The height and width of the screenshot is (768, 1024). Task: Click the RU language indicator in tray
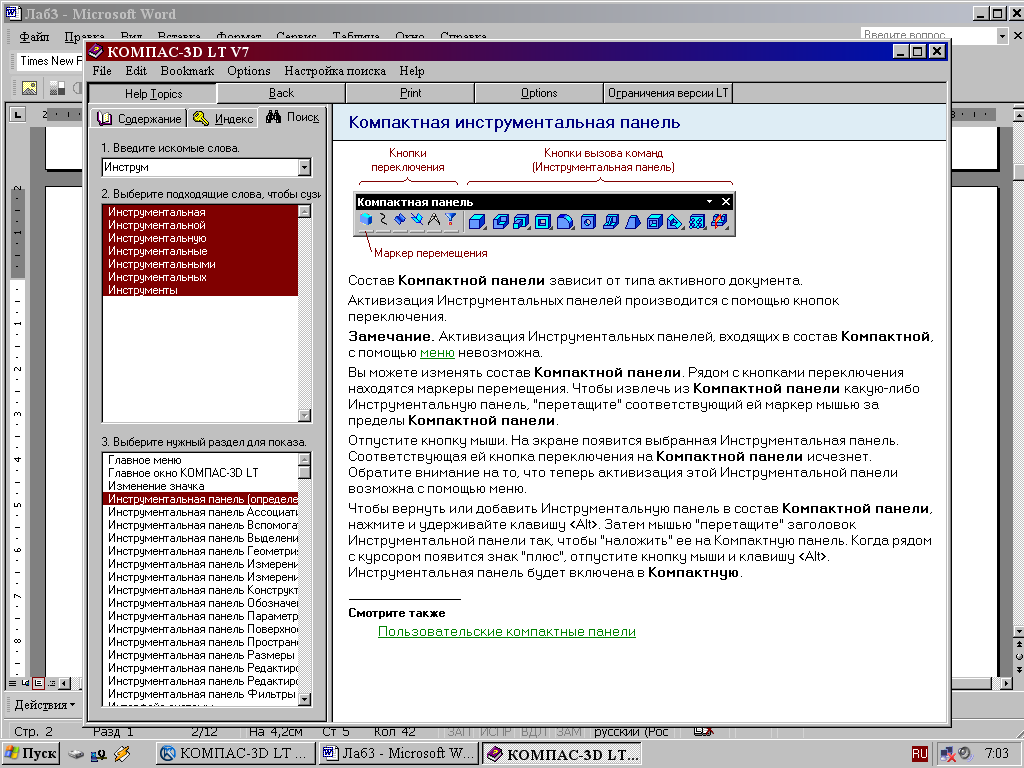tap(920, 754)
